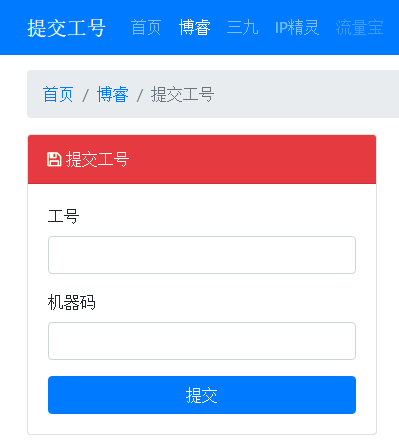Screen dimensions: 399x441
Task: Open the IP精灵 navigation item
Action: click(297, 27)
